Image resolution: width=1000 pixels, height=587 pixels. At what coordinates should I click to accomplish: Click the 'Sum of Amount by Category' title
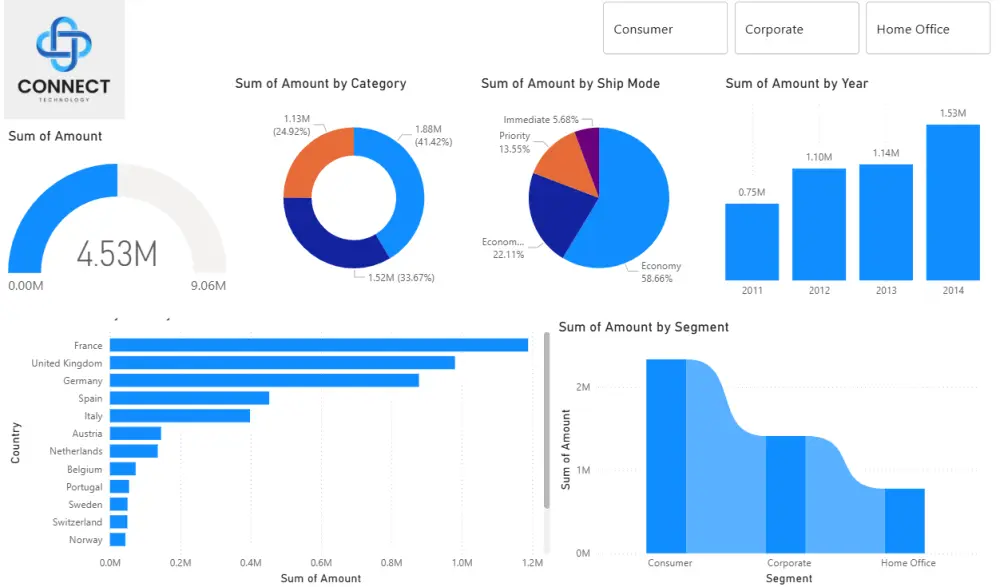click(x=320, y=84)
